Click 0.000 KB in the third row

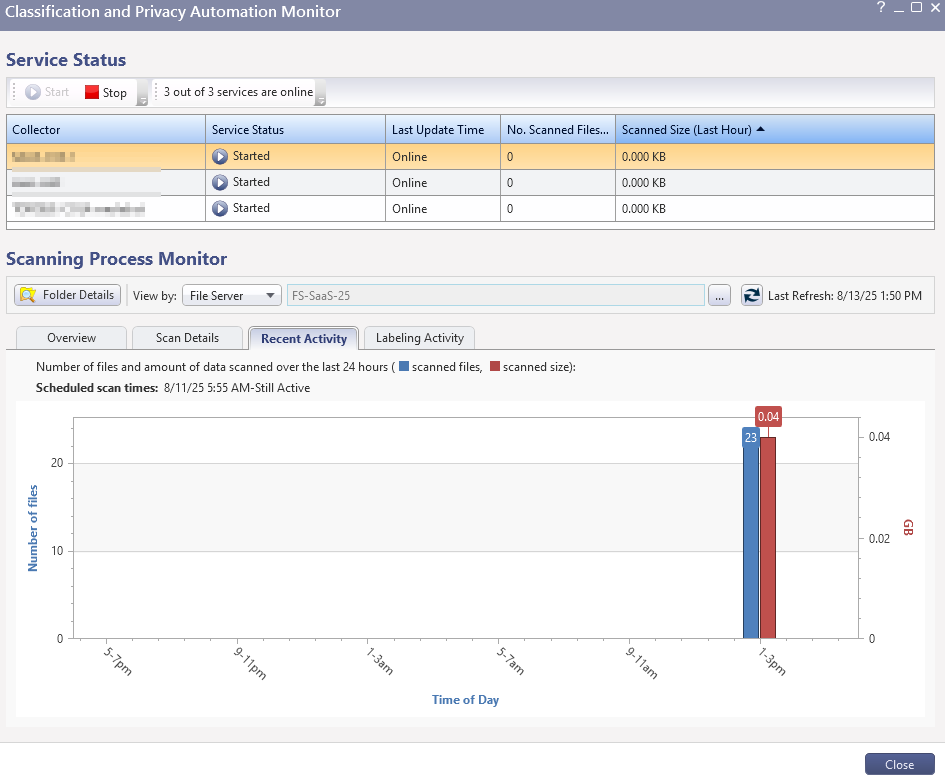point(644,209)
